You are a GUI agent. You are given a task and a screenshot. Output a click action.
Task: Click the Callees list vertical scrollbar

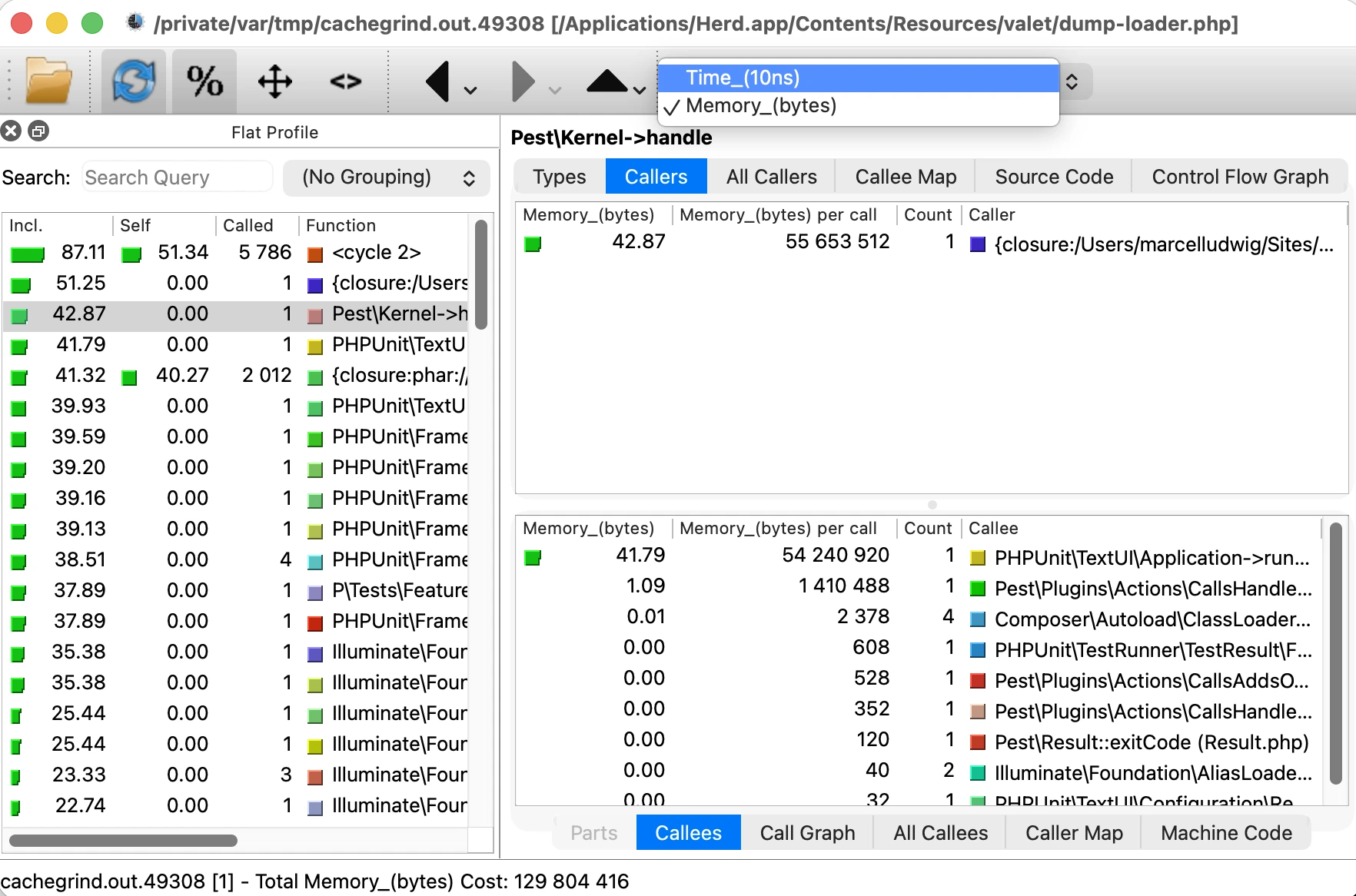(x=1336, y=653)
